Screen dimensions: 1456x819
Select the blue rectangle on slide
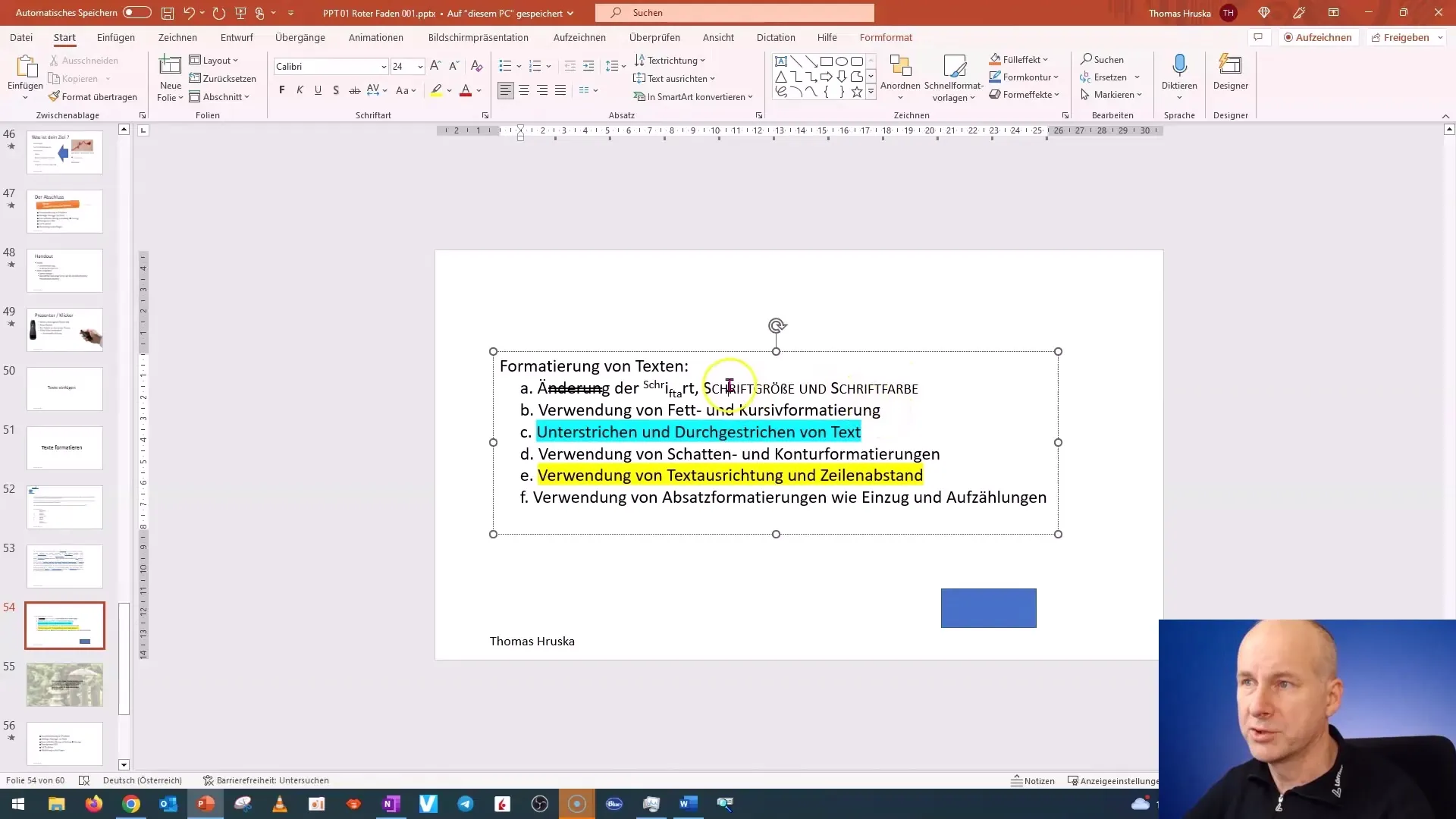[x=988, y=608]
